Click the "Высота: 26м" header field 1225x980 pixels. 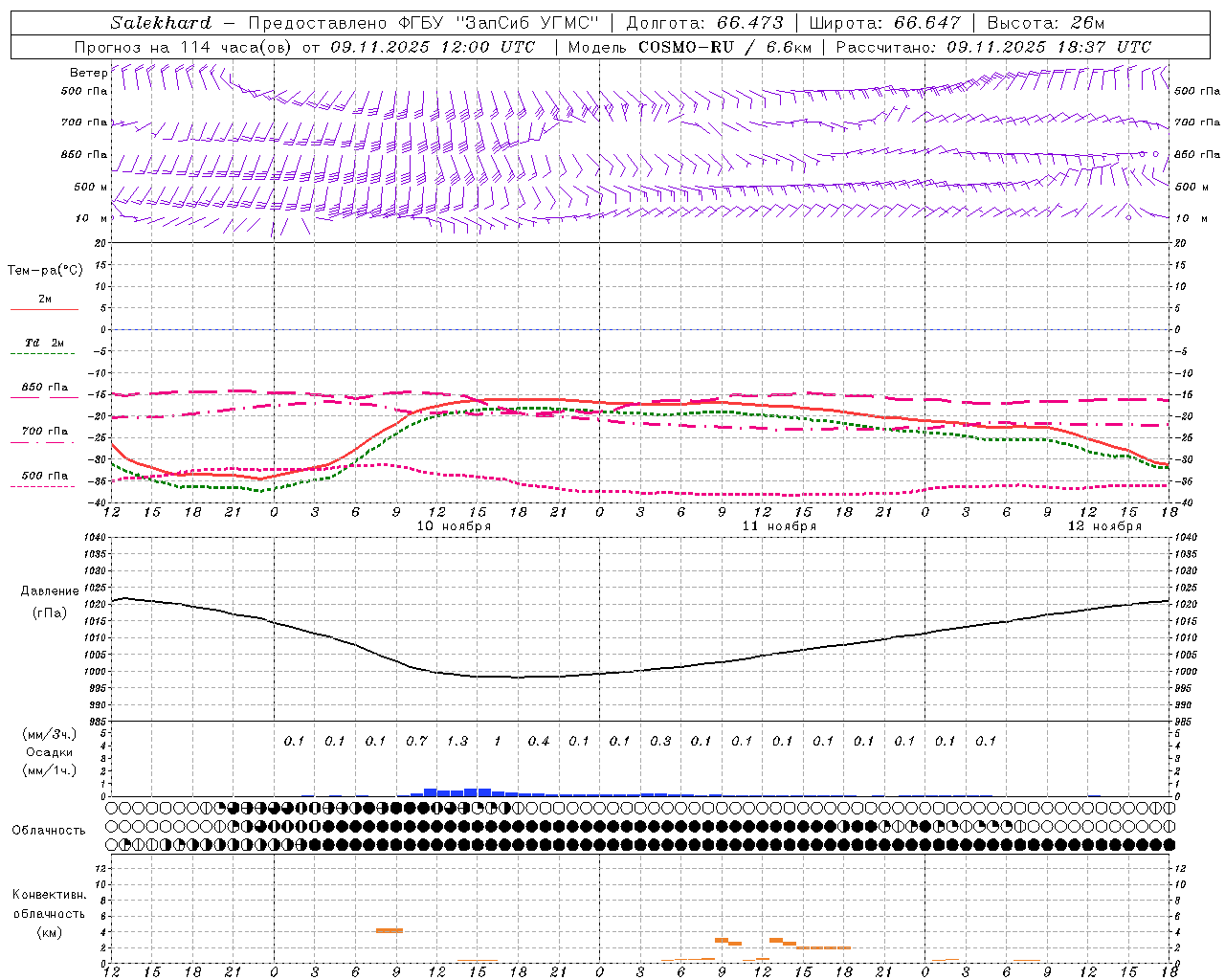[x=1046, y=23]
